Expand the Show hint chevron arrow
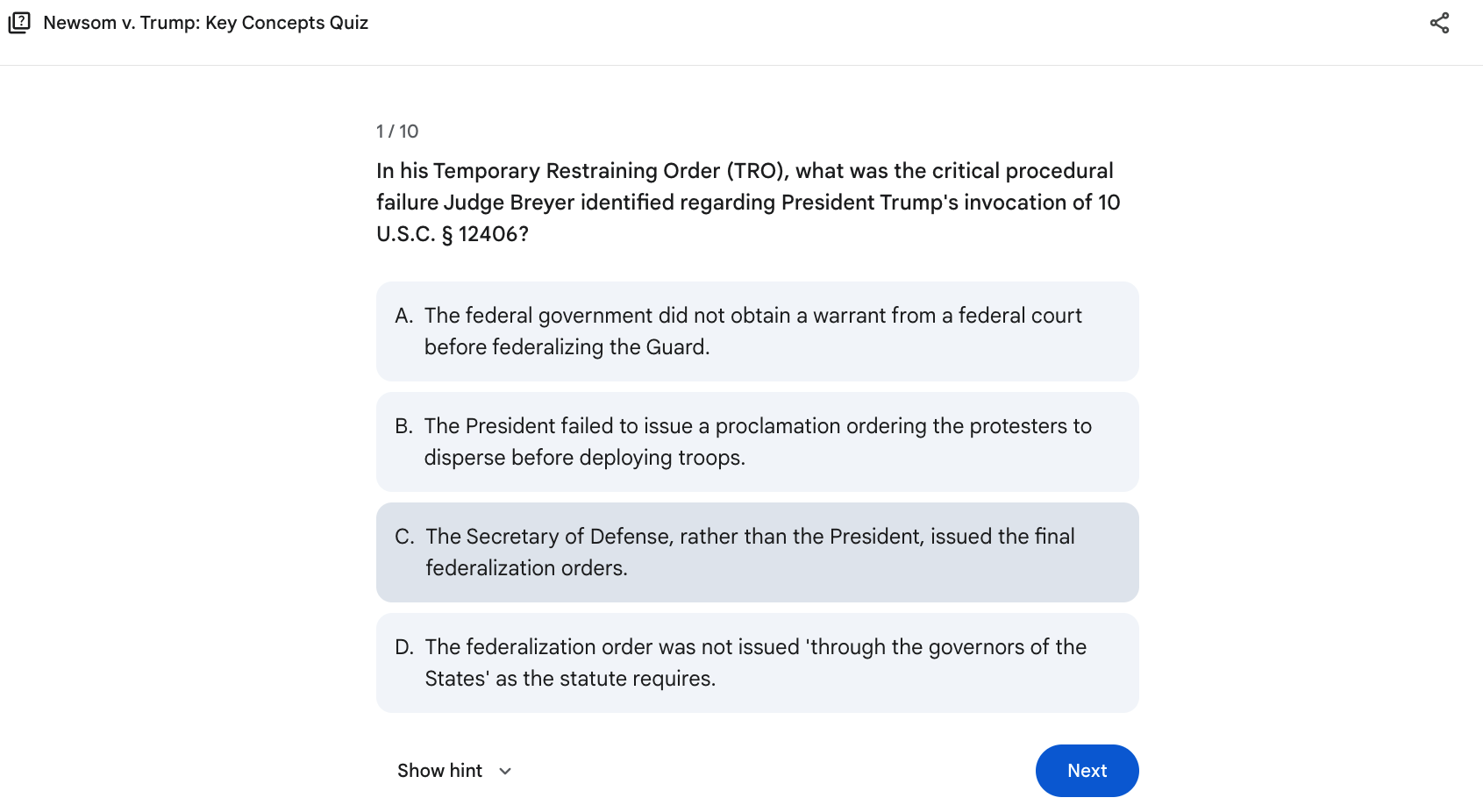The width and height of the screenshot is (1483, 812). click(x=505, y=771)
